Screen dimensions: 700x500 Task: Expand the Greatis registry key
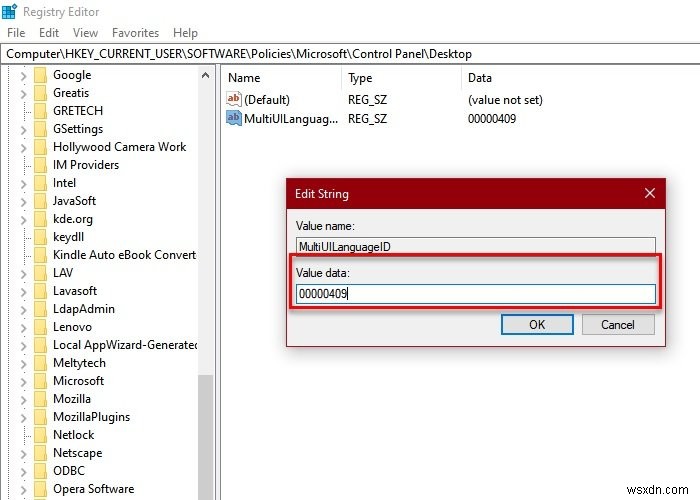[24, 94]
